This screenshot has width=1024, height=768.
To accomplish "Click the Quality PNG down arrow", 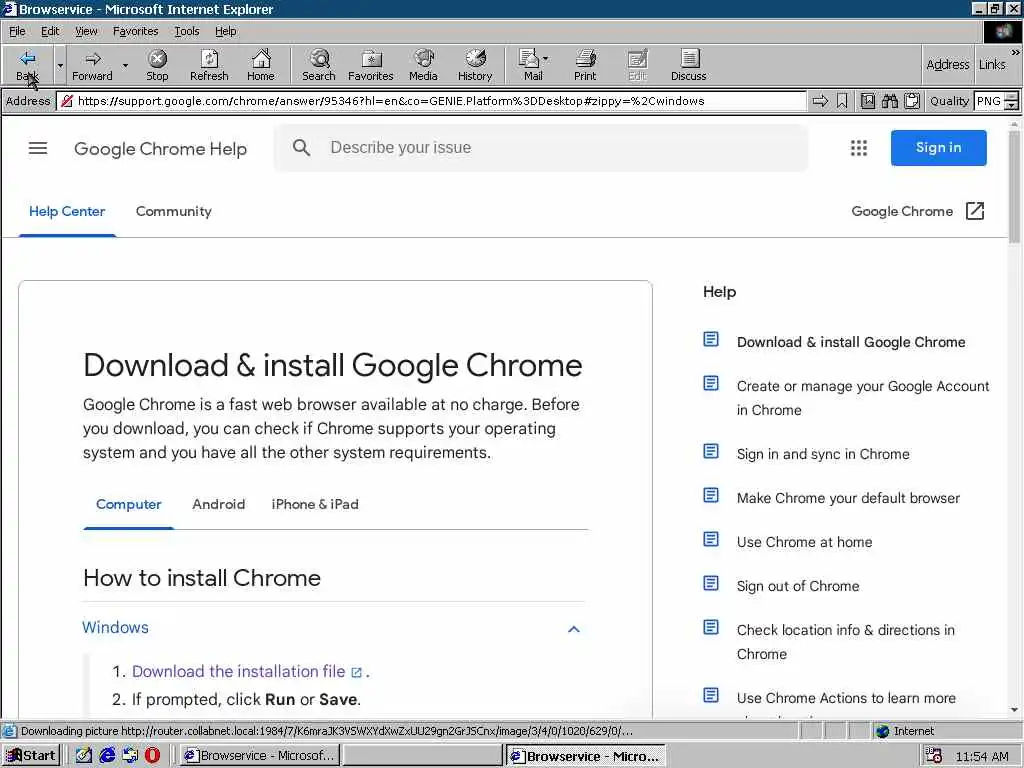I will [x=1012, y=105].
